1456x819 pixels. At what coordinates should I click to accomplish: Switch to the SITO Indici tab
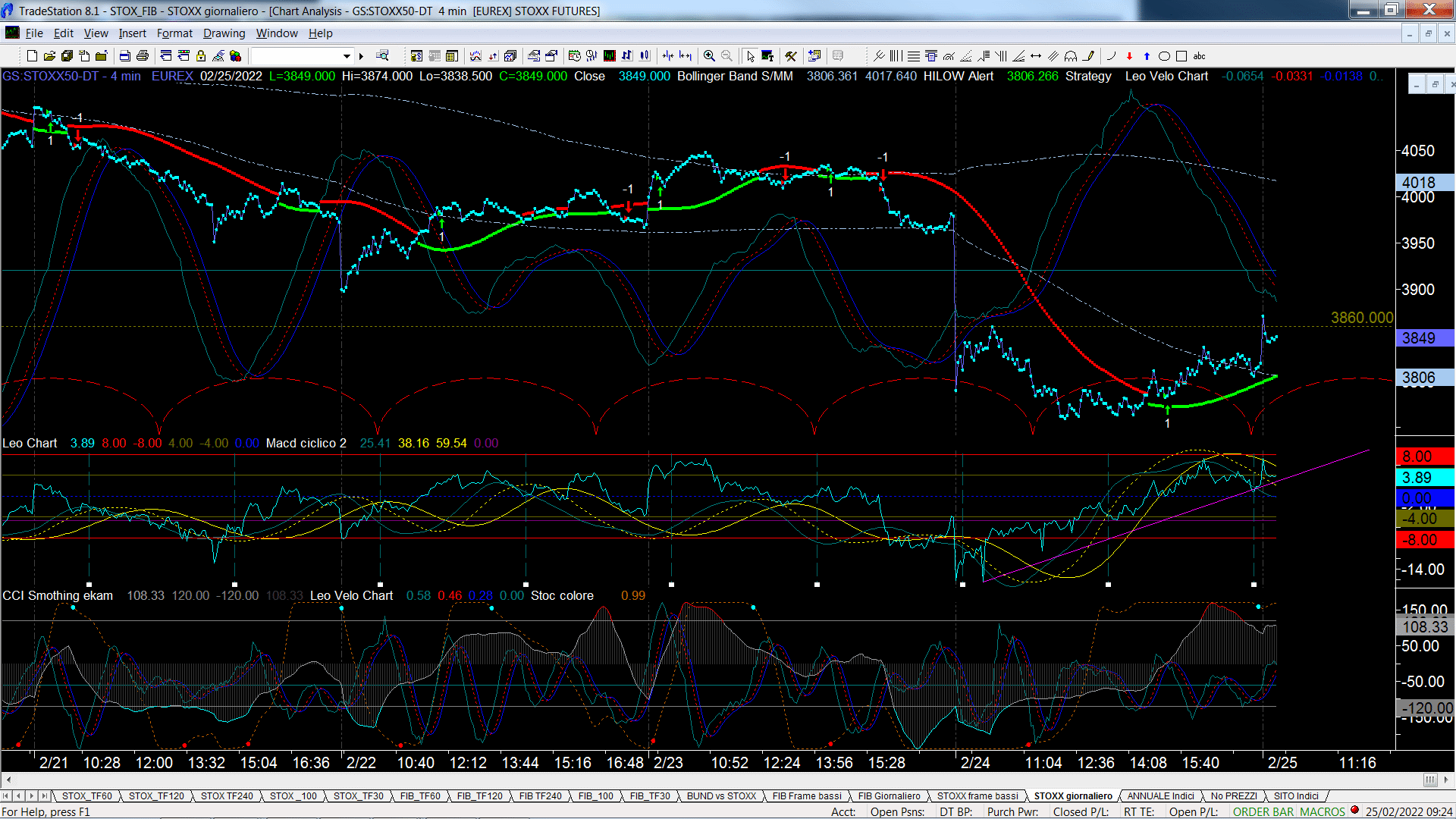(x=1296, y=795)
